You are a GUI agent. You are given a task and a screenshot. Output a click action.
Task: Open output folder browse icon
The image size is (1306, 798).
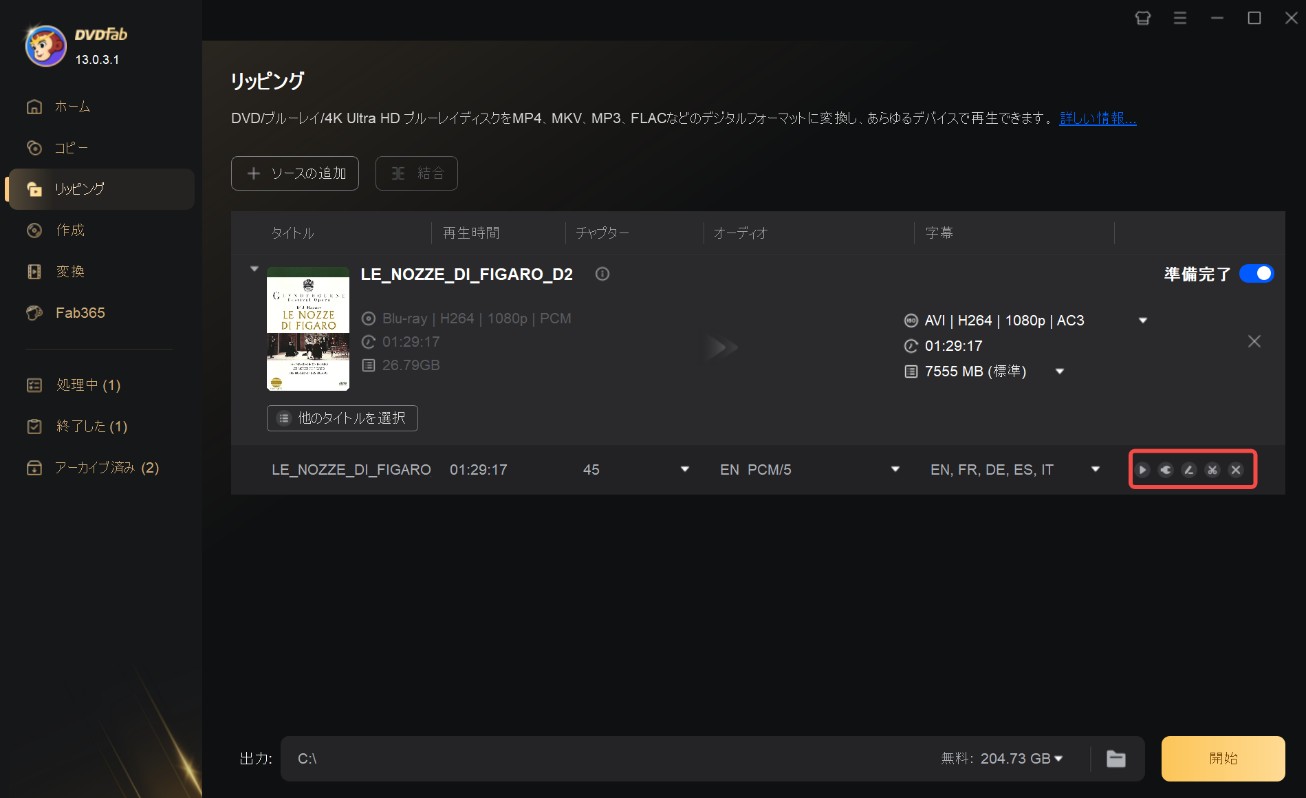pyautogui.click(x=1116, y=759)
